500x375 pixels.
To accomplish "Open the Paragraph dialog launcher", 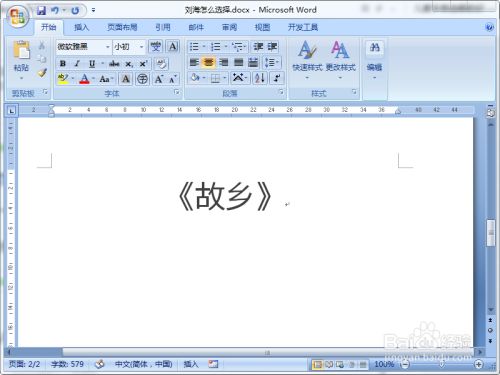I will [x=281, y=92].
